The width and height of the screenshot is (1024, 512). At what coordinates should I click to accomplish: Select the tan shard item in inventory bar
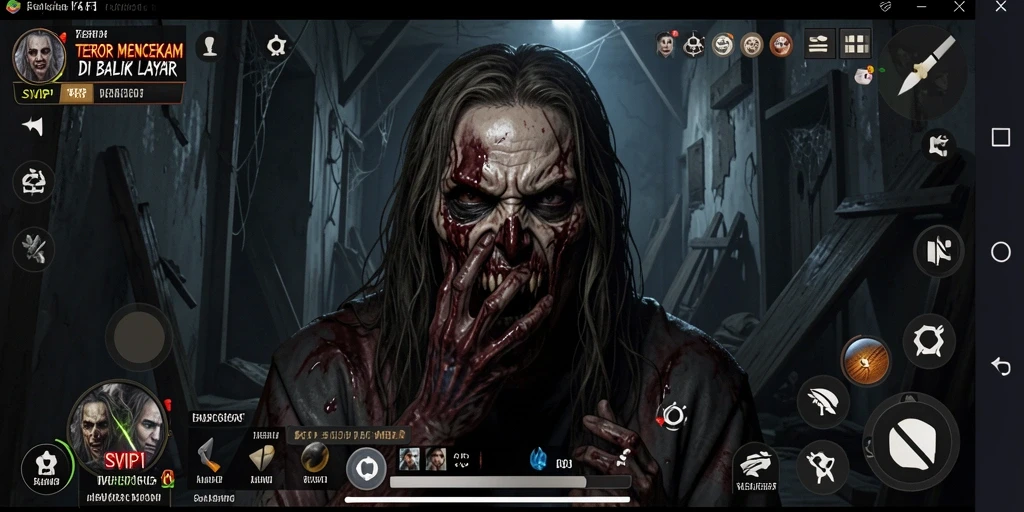pos(261,457)
